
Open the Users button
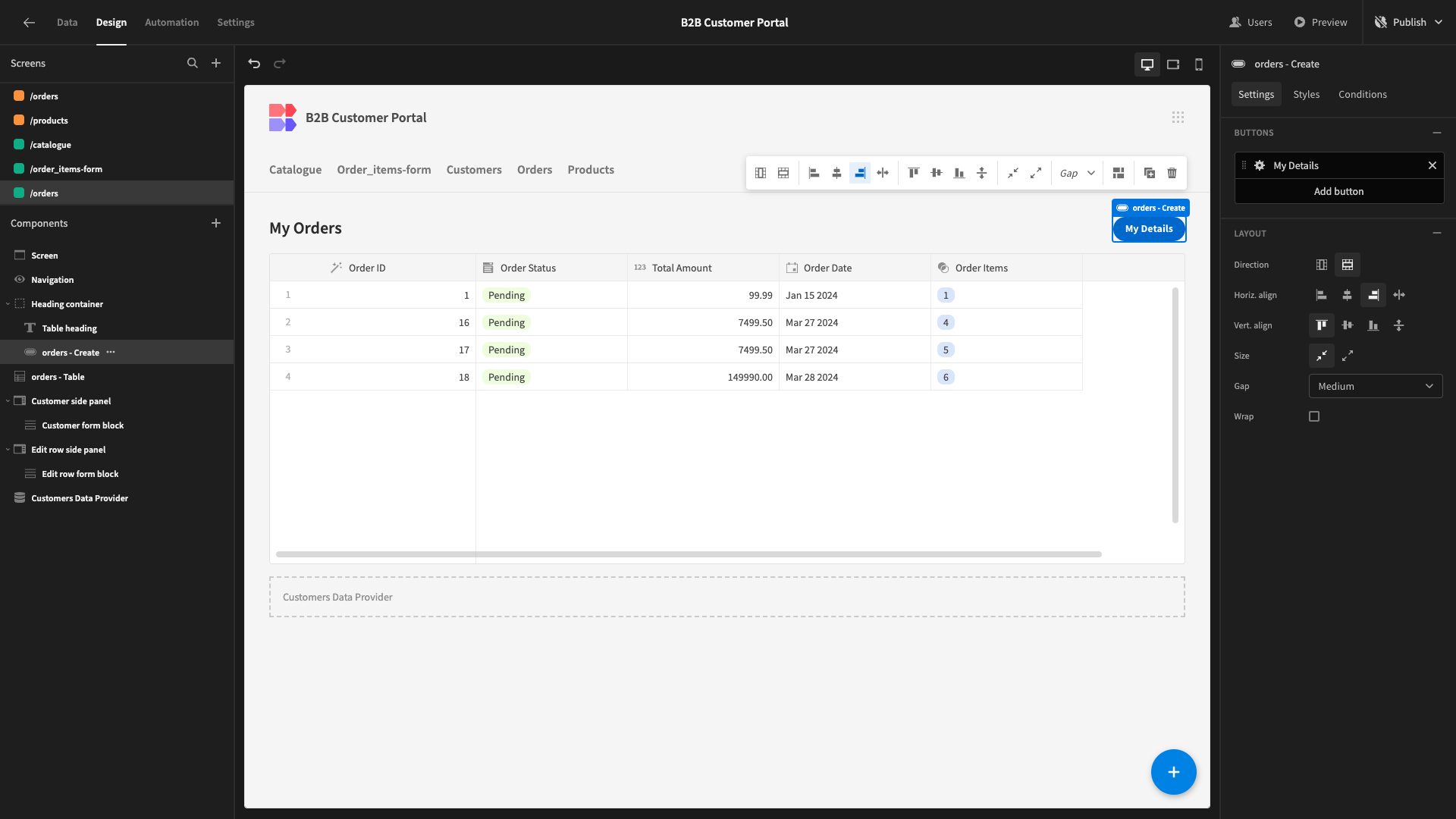click(x=1250, y=23)
